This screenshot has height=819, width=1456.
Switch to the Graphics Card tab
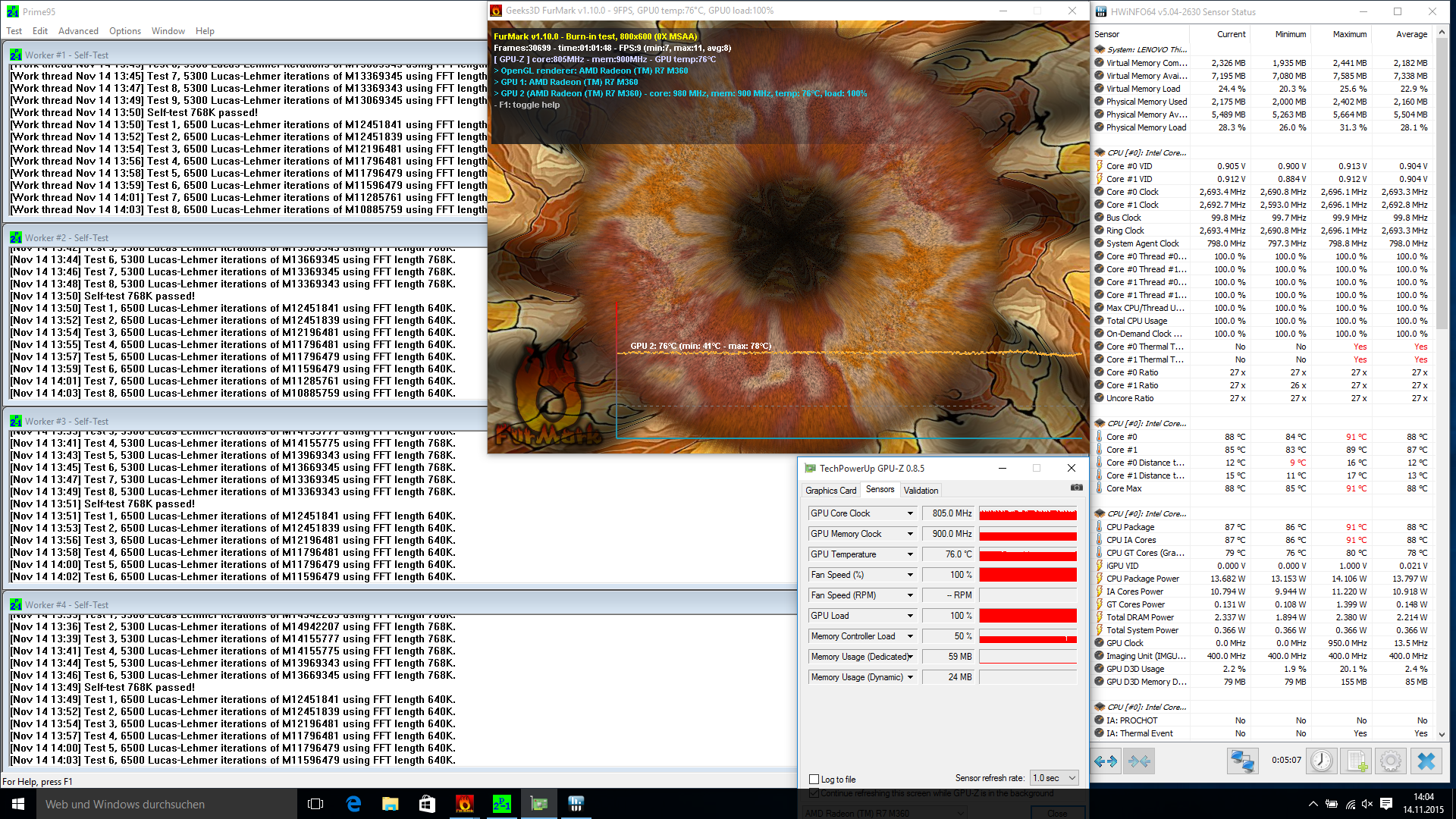coord(830,491)
